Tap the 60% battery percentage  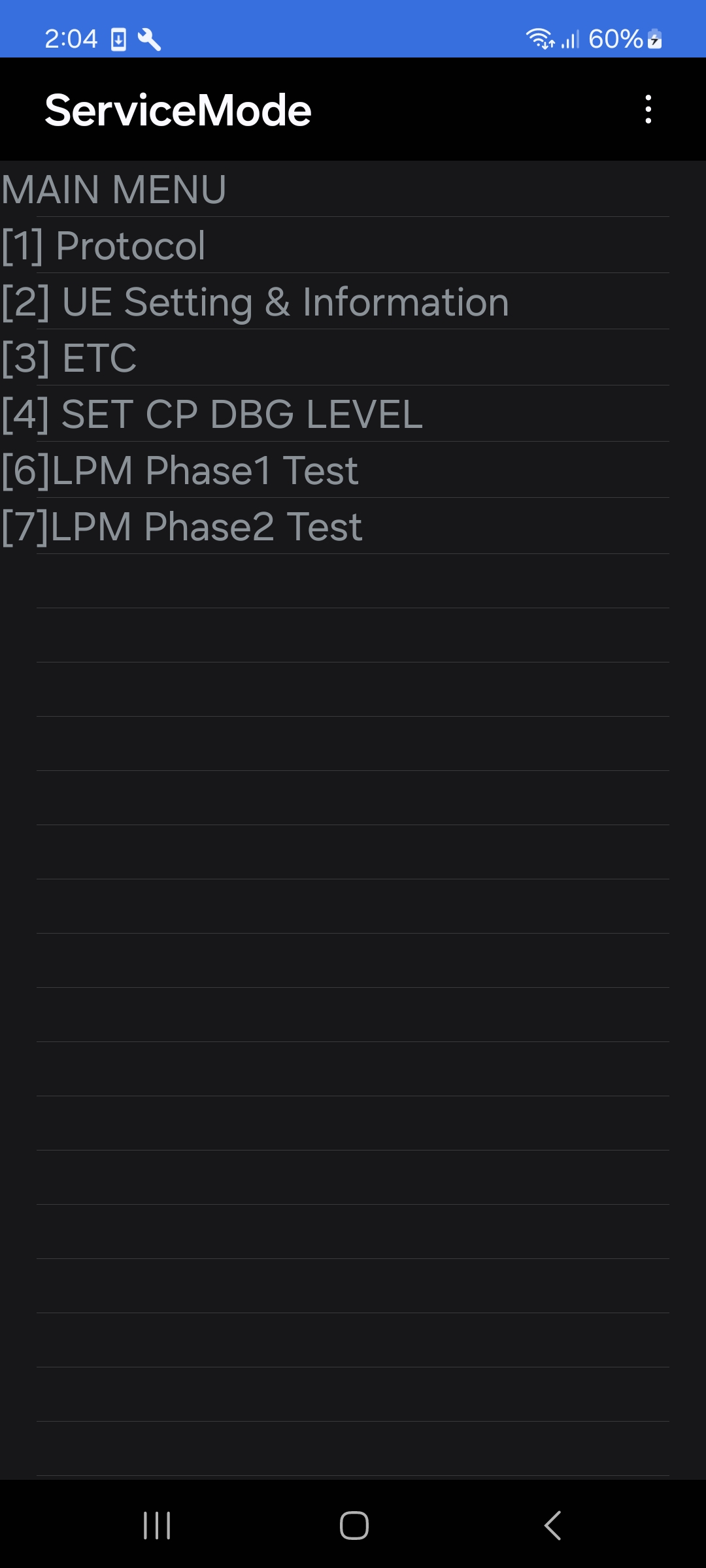(x=616, y=39)
